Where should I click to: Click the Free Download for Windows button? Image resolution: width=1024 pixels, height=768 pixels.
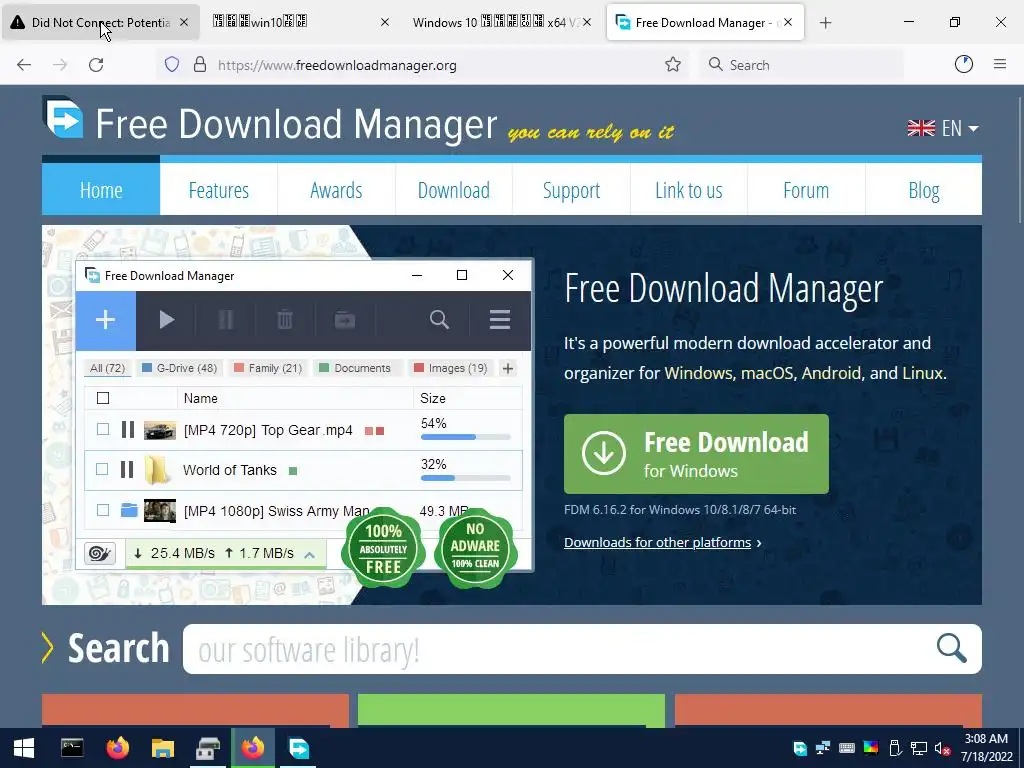click(696, 454)
